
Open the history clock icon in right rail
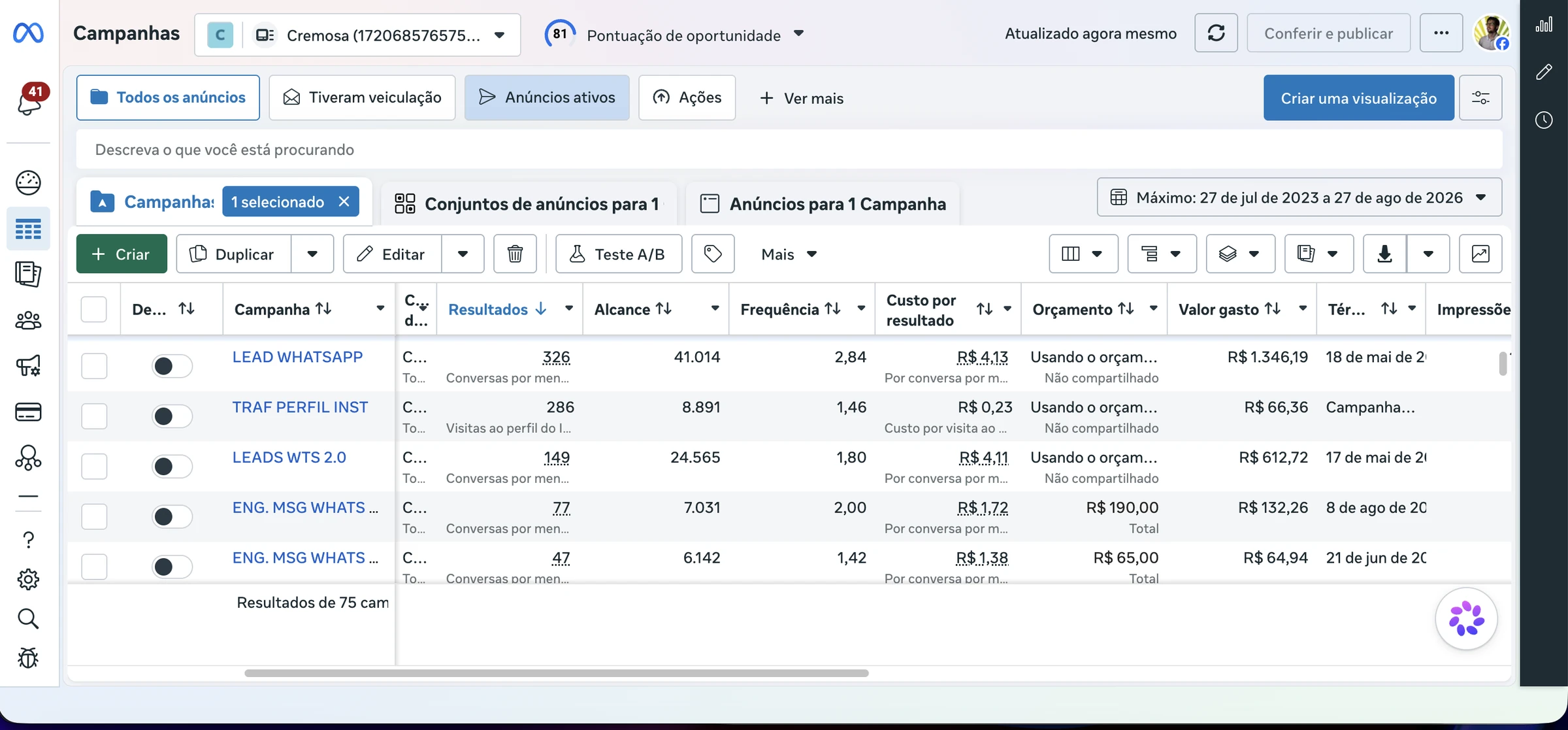pos(1544,120)
